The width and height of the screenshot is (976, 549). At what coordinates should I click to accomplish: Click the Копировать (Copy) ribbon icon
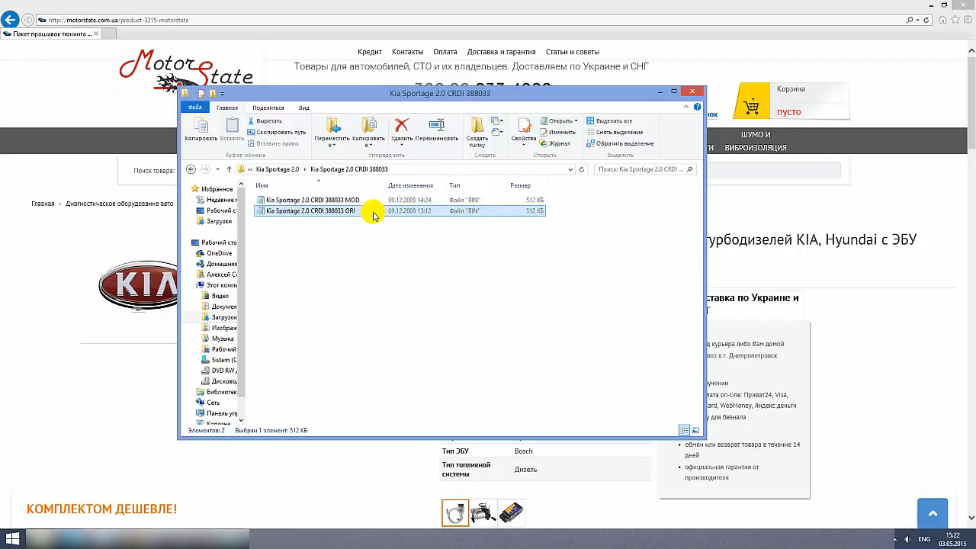click(200, 129)
